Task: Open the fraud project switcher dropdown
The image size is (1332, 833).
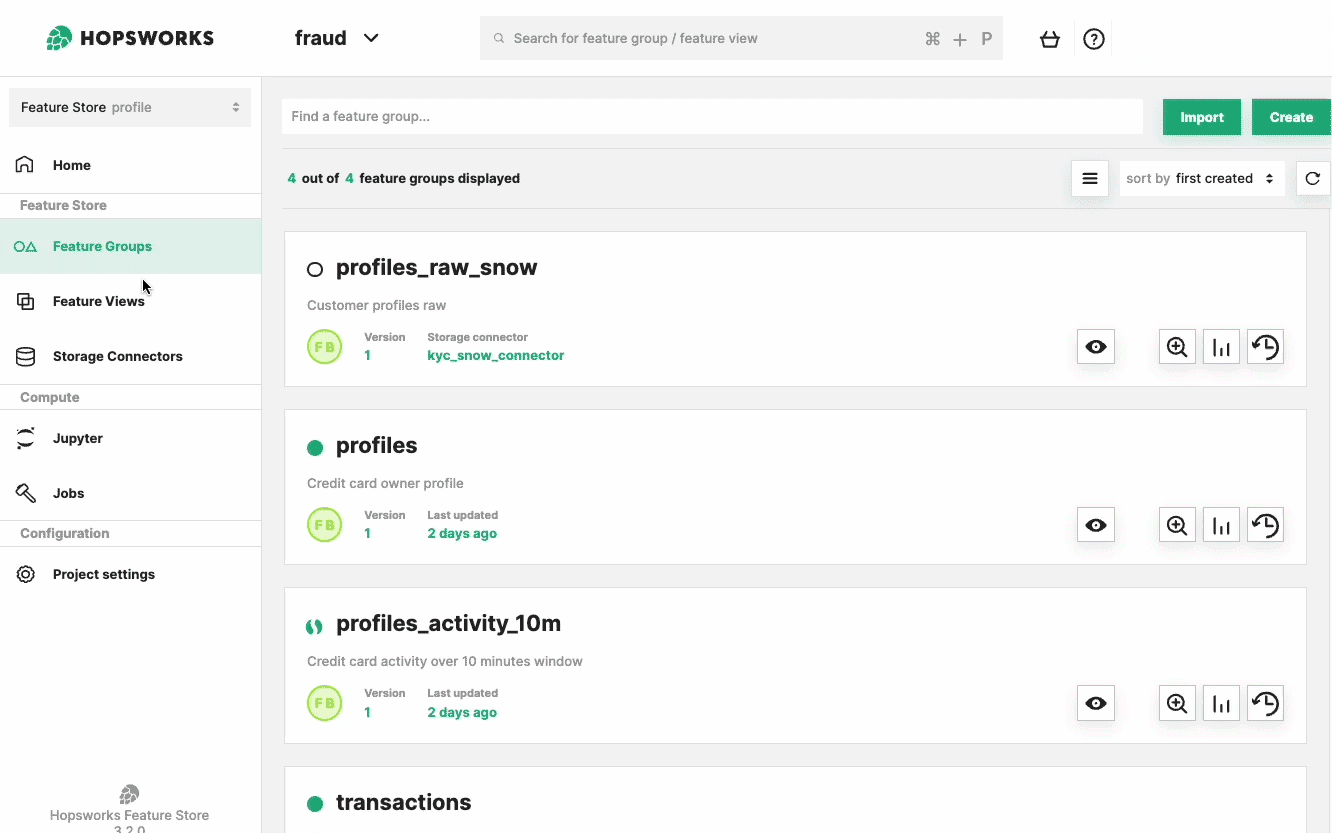Action: pyautogui.click(x=337, y=38)
